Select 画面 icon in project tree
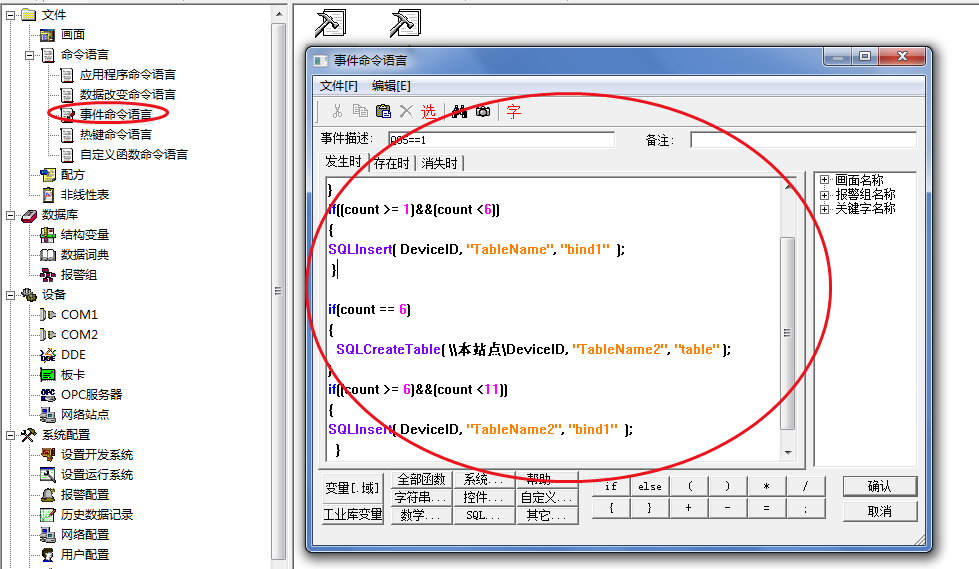Image resolution: width=979 pixels, height=569 pixels. pos(47,35)
